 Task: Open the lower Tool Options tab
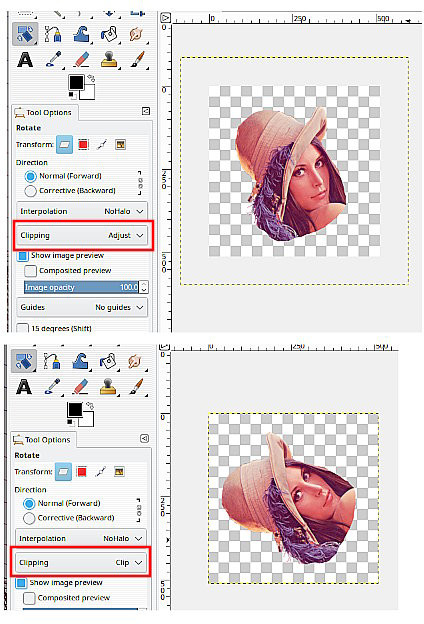(x=43, y=440)
